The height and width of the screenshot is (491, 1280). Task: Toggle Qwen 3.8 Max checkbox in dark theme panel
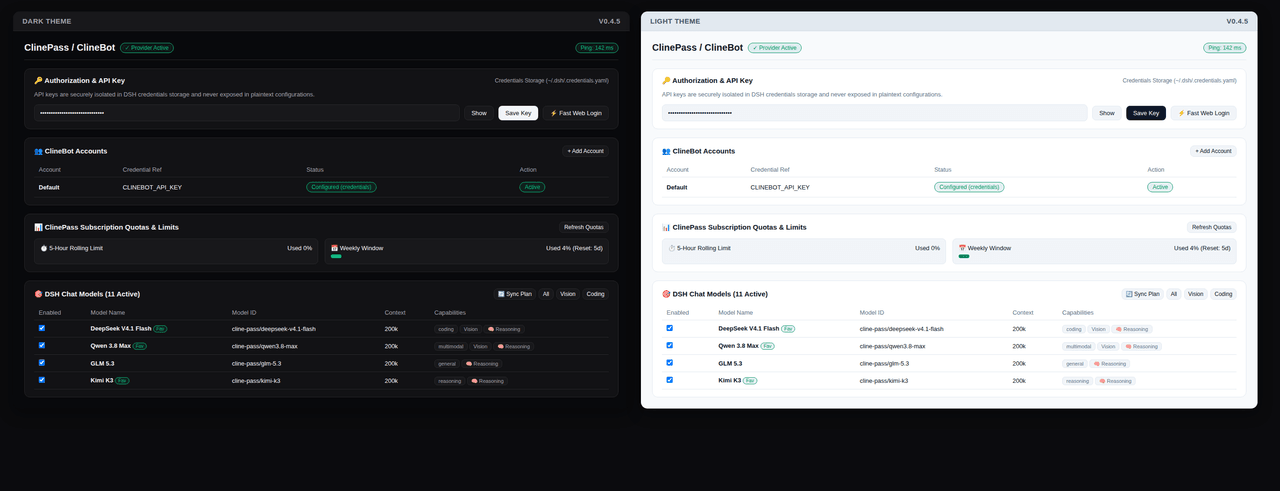point(42,345)
